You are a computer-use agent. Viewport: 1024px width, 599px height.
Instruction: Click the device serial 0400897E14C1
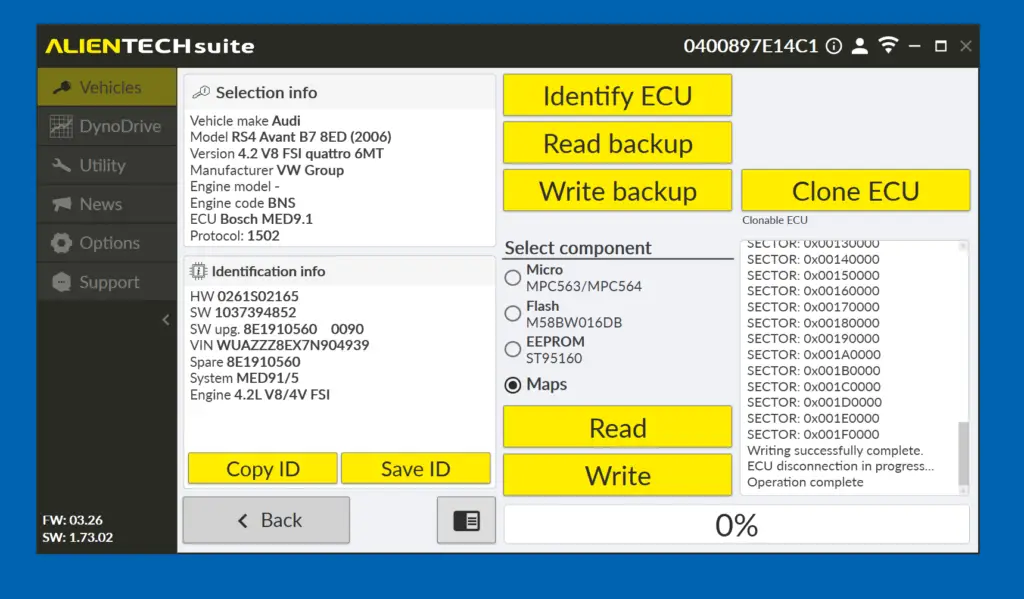(750, 46)
